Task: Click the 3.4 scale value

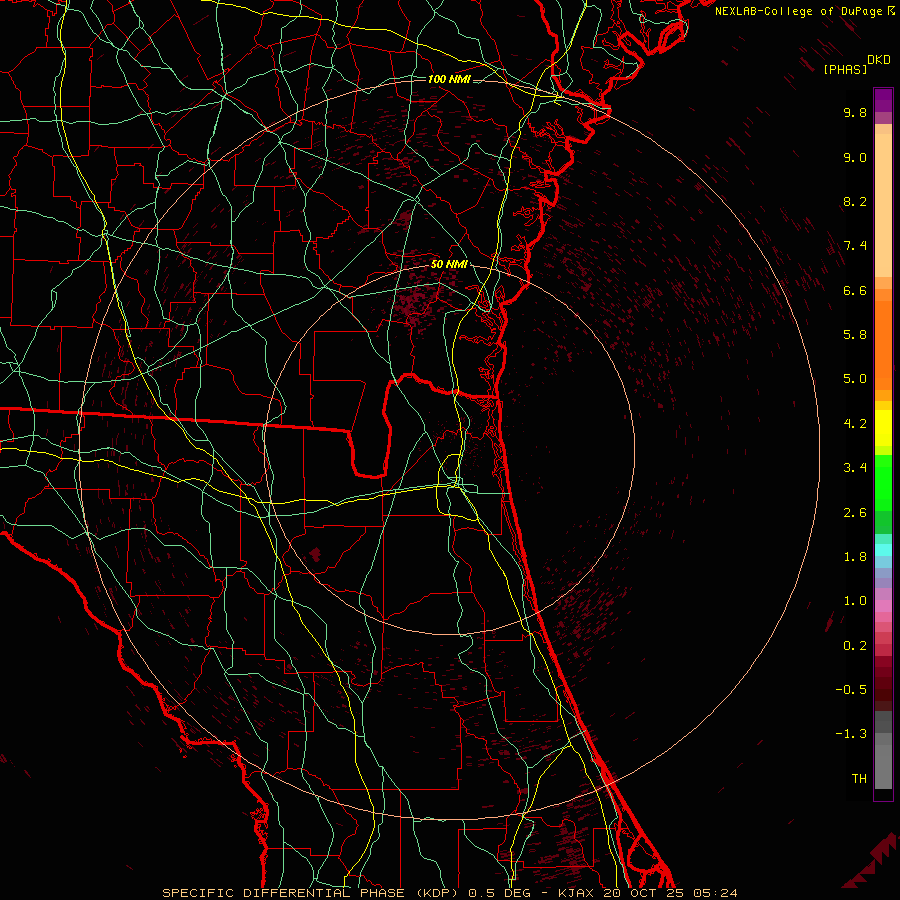Action: pyautogui.click(x=855, y=468)
